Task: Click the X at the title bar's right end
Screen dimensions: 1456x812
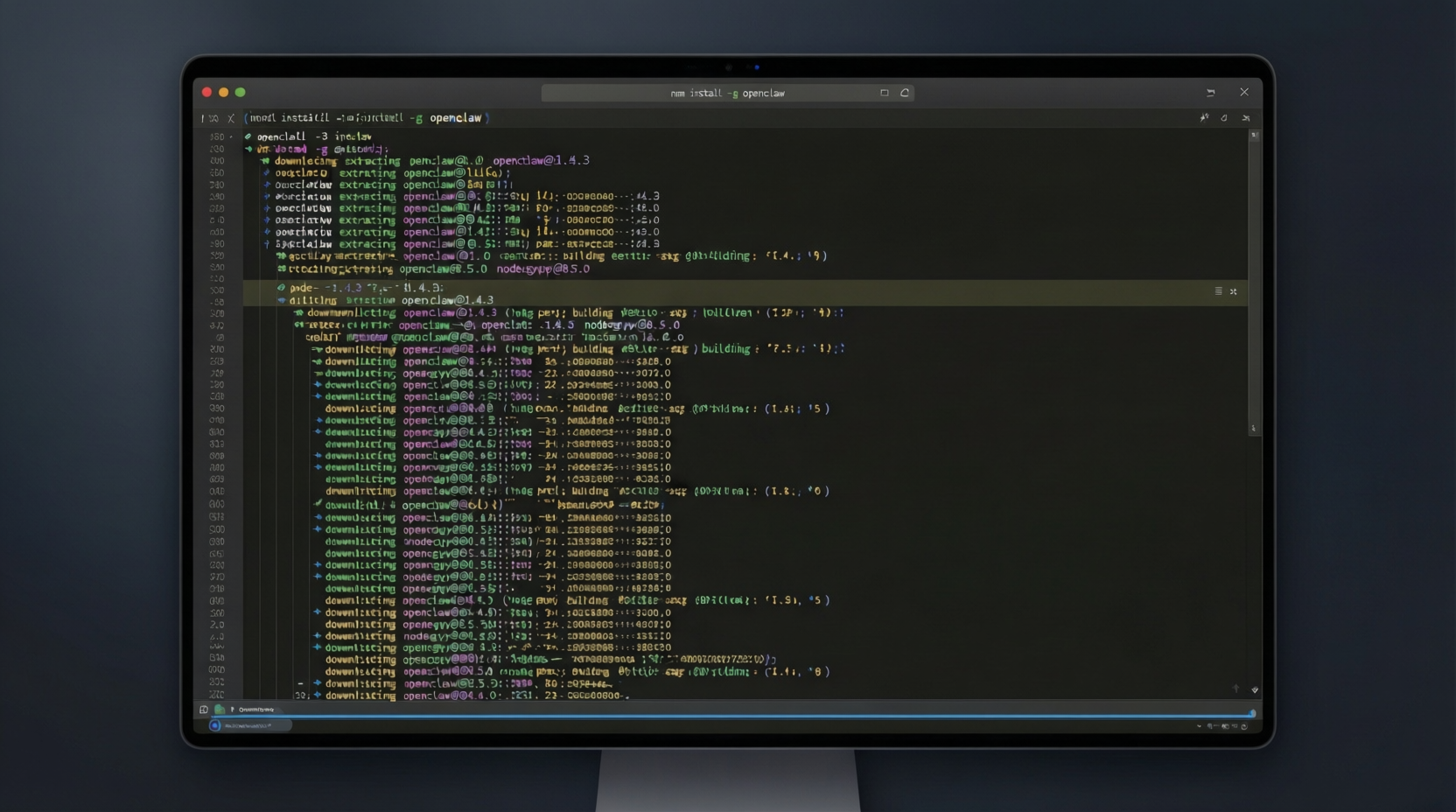Action: tap(1244, 92)
